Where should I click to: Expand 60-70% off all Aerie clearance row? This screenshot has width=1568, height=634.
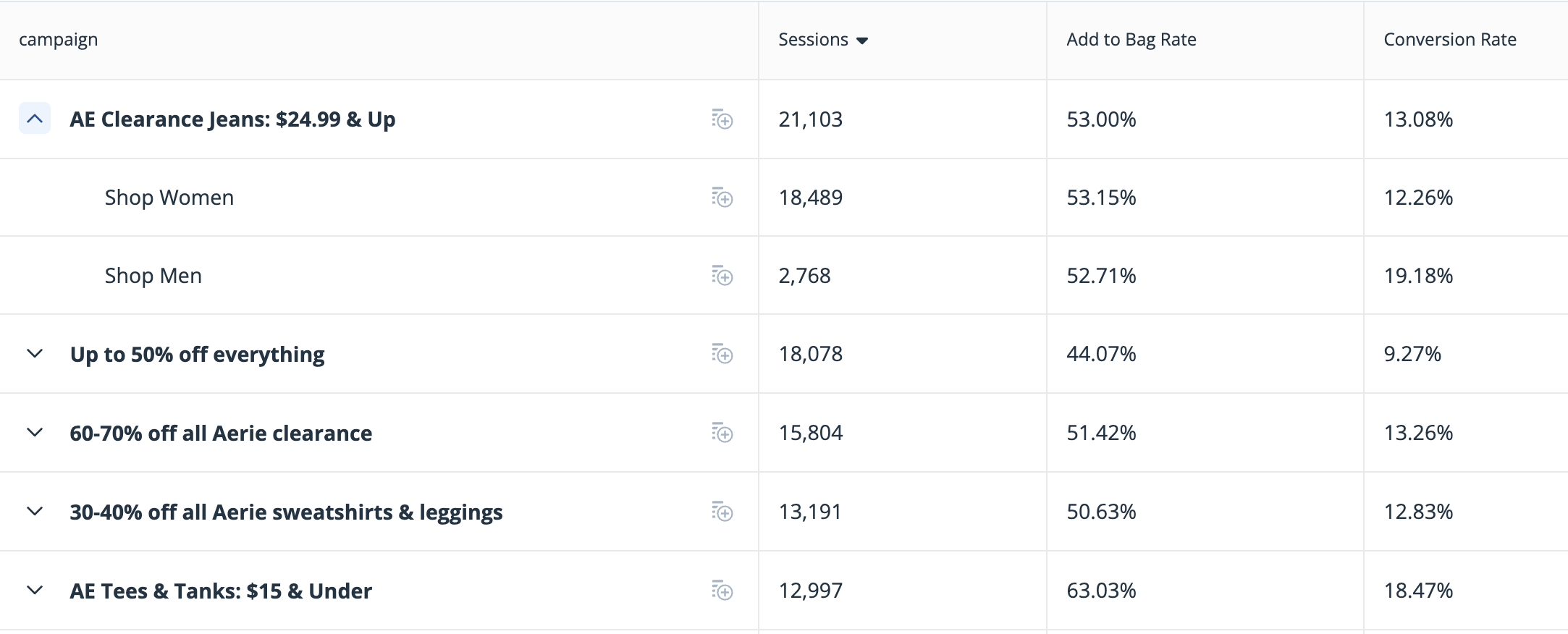click(35, 433)
